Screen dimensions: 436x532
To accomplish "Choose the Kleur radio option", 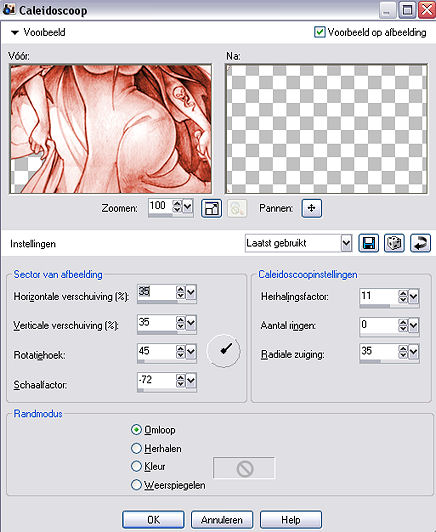I will coord(136,466).
